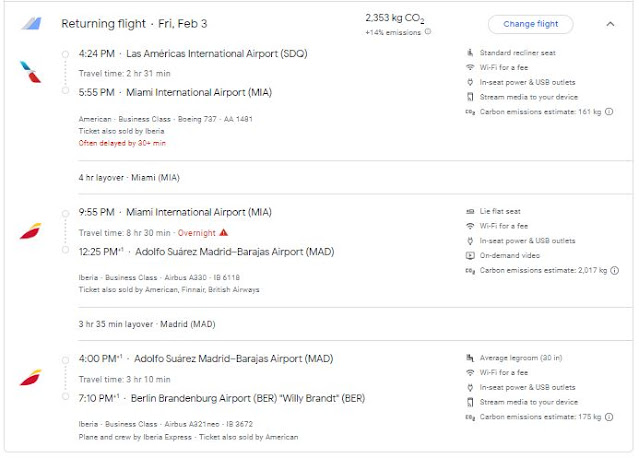Click the average legroom seat icon

(470, 358)
